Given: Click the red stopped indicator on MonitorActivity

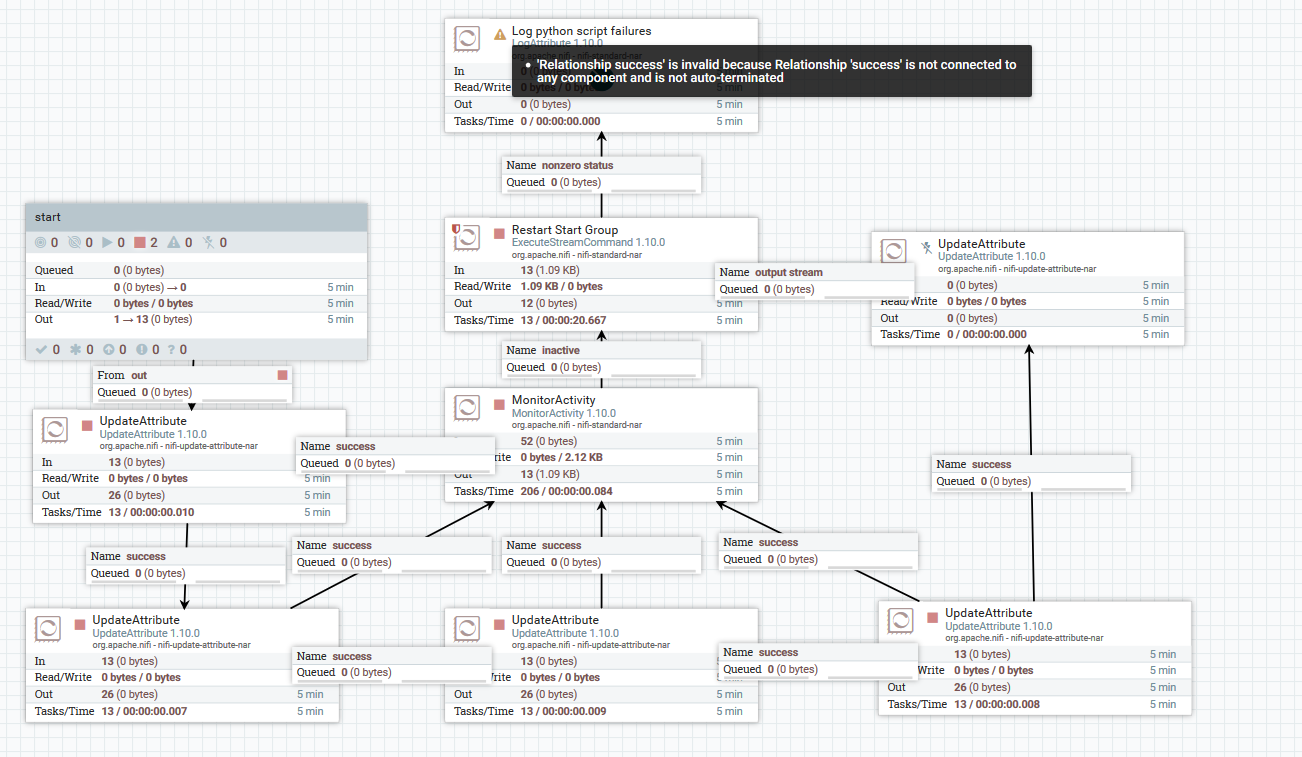Looking at the screenshot, I should pos(500,405).
